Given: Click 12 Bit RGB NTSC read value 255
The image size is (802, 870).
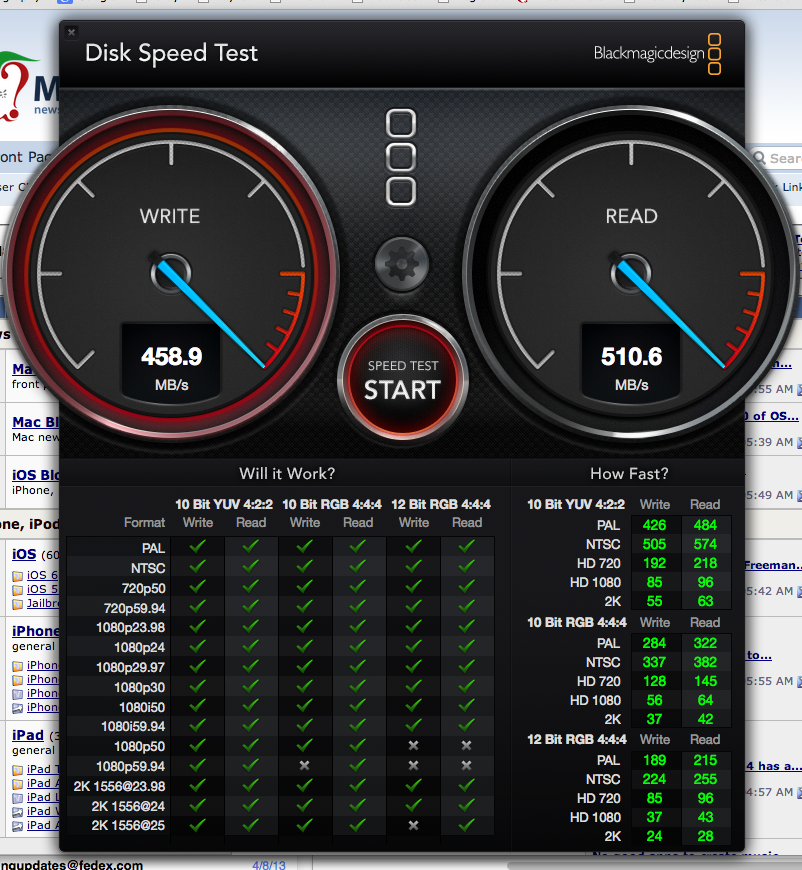Looking at the screenshot, I should (x=705, y=779).
